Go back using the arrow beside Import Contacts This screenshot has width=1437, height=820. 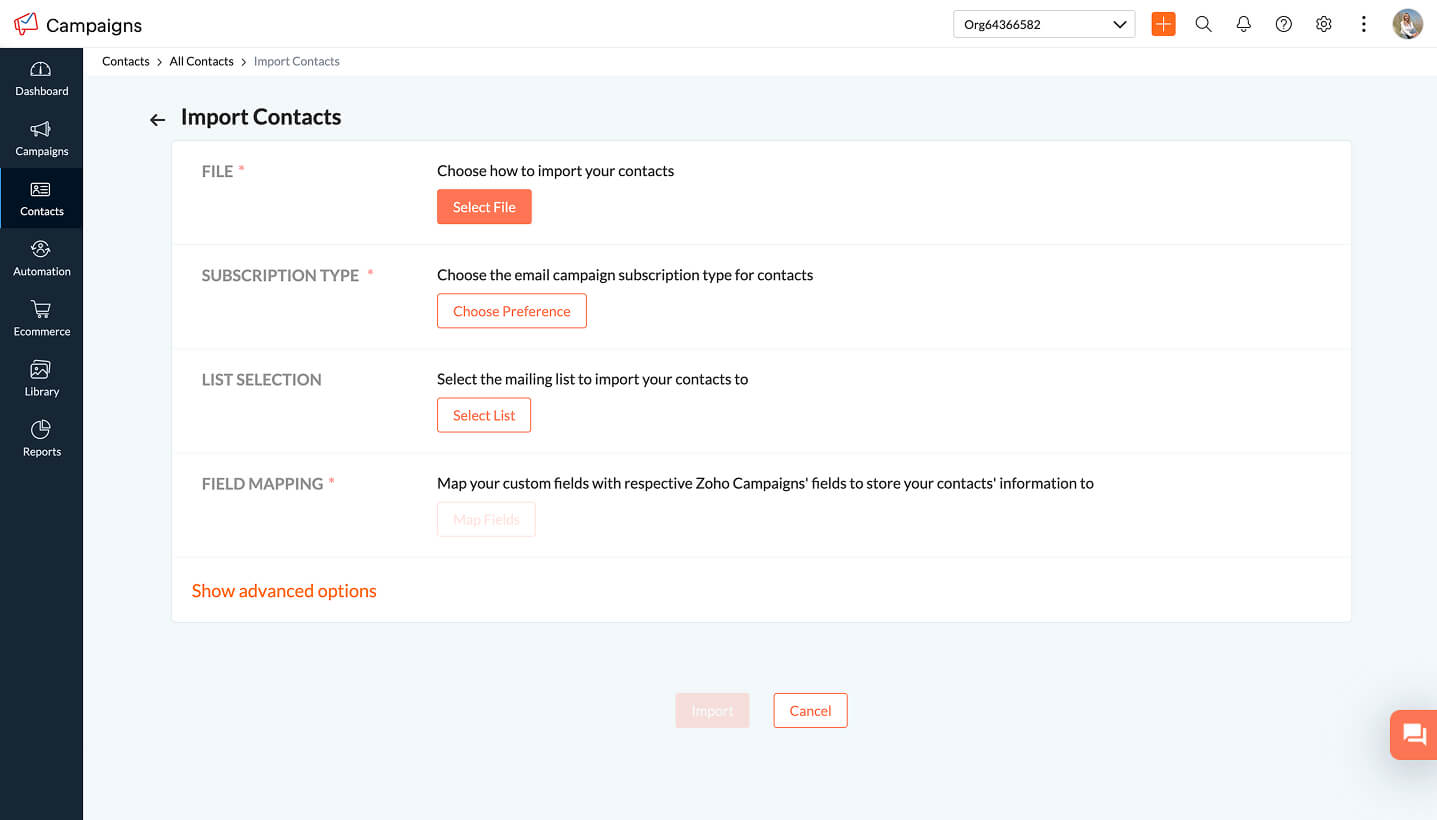[x=157, y=120]
